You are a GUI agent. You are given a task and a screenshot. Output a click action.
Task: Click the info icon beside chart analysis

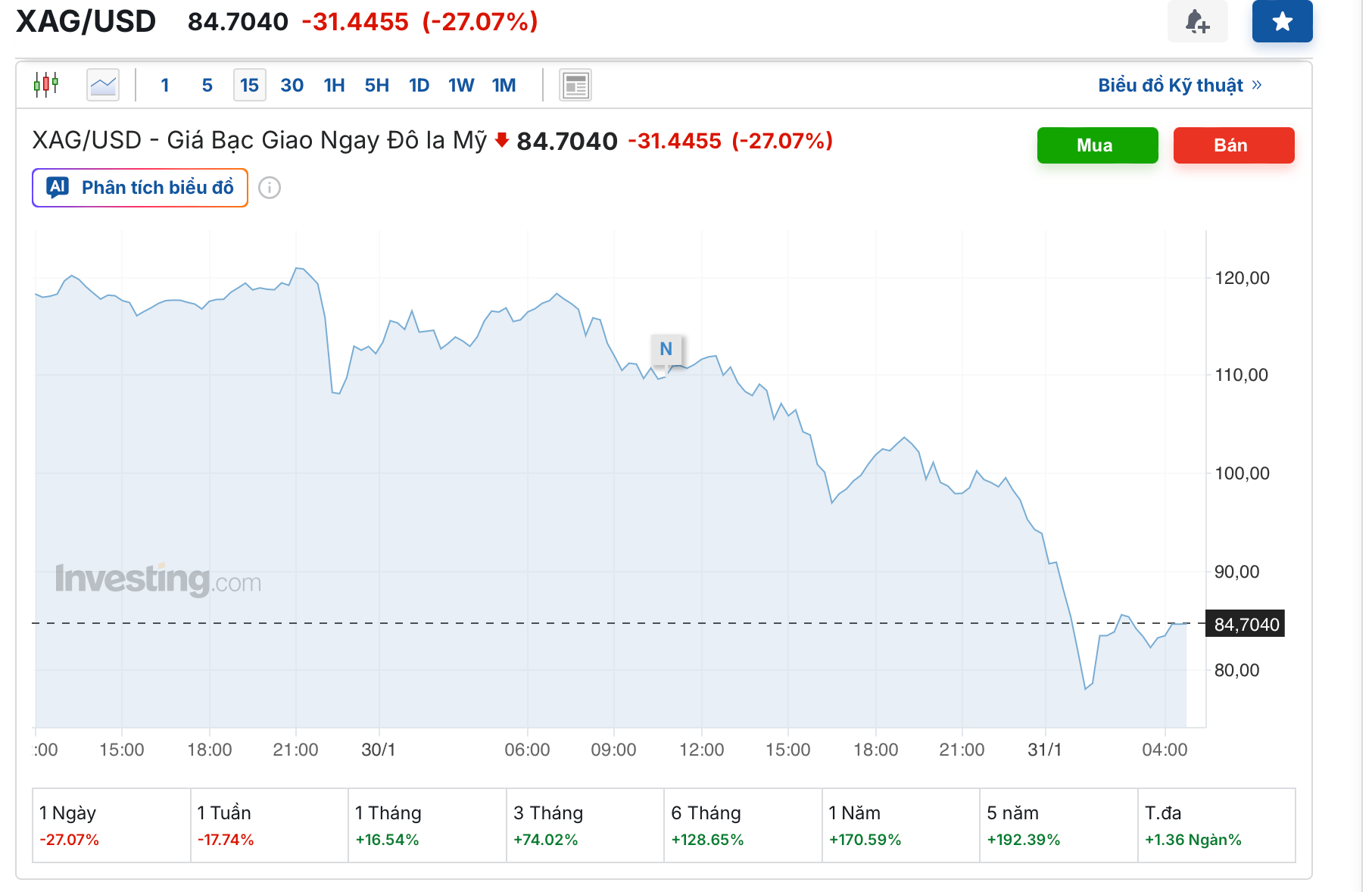270,188
